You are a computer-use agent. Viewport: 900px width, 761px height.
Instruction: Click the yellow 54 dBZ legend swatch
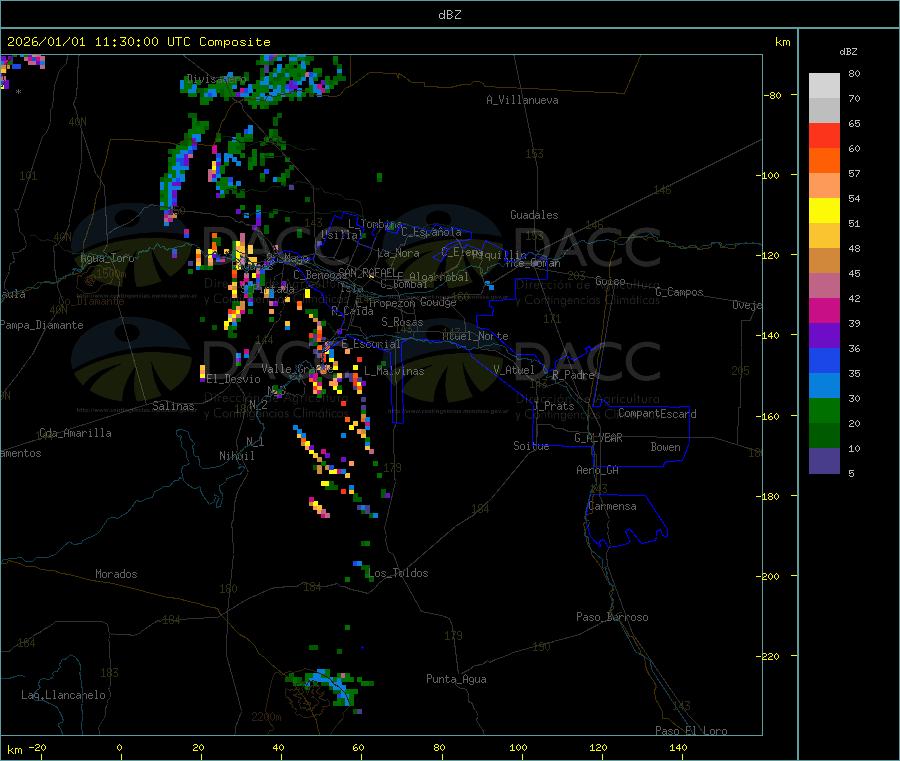pyautogui.click(x=824, y=211)
